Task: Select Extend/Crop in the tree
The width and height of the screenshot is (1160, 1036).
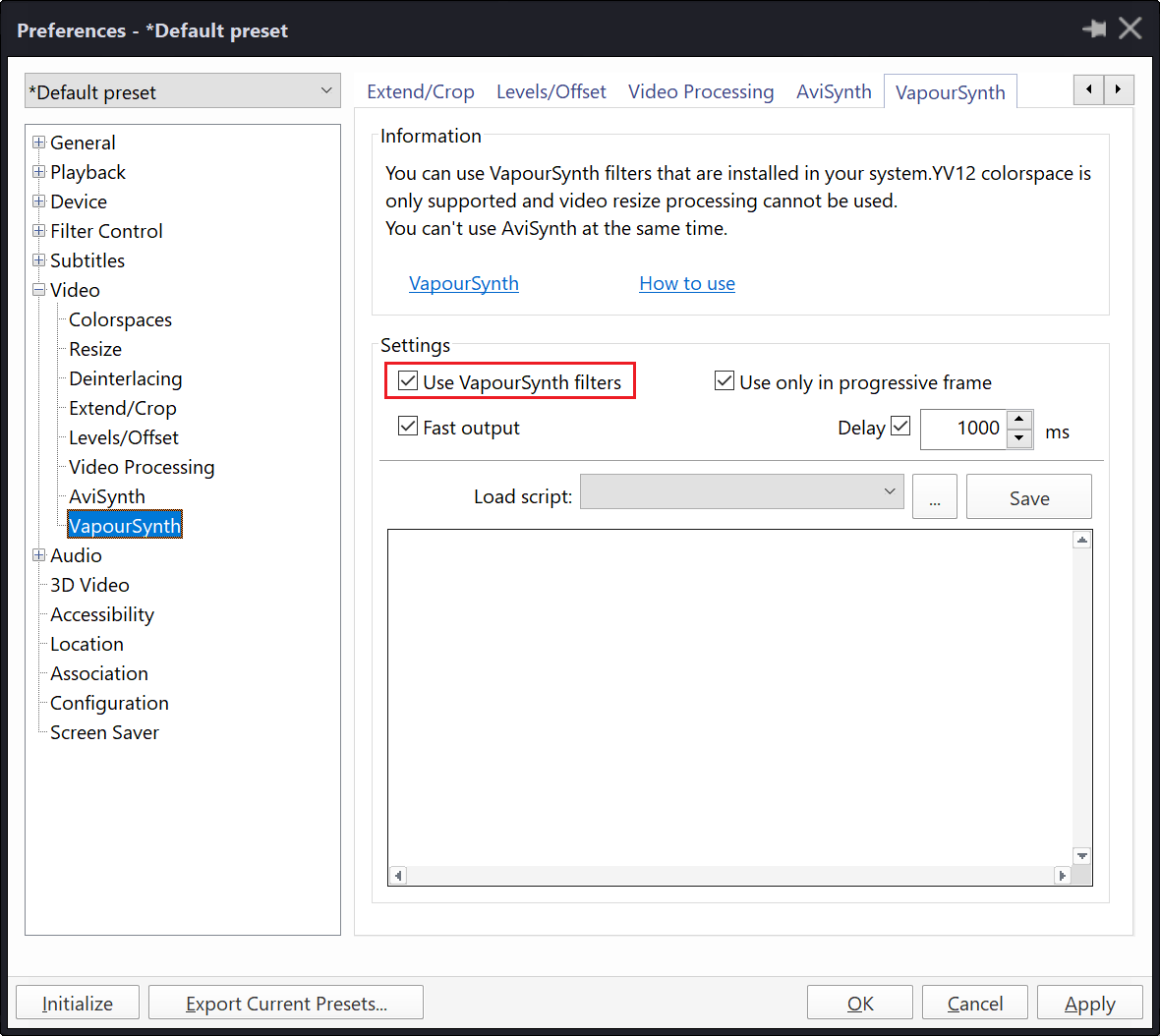Action: click(x=123, y=408)
